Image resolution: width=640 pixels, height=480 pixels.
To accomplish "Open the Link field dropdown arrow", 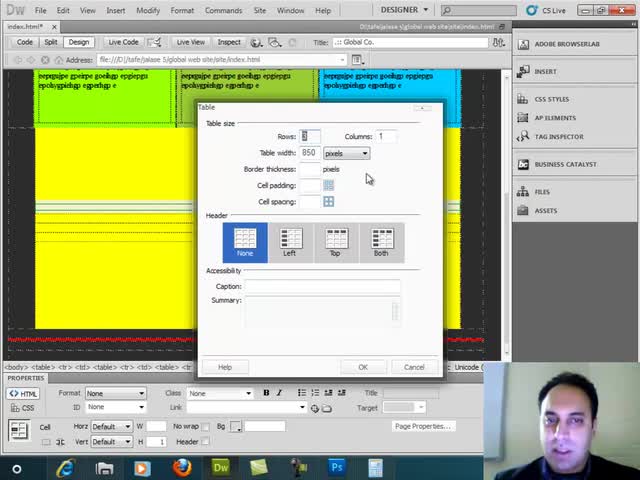I will pyautogui.click(x=302, y=407).
